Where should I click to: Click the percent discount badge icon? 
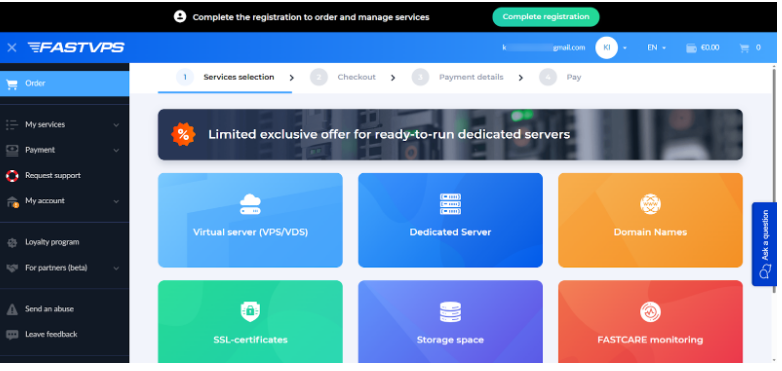click(x=183, y=134)
